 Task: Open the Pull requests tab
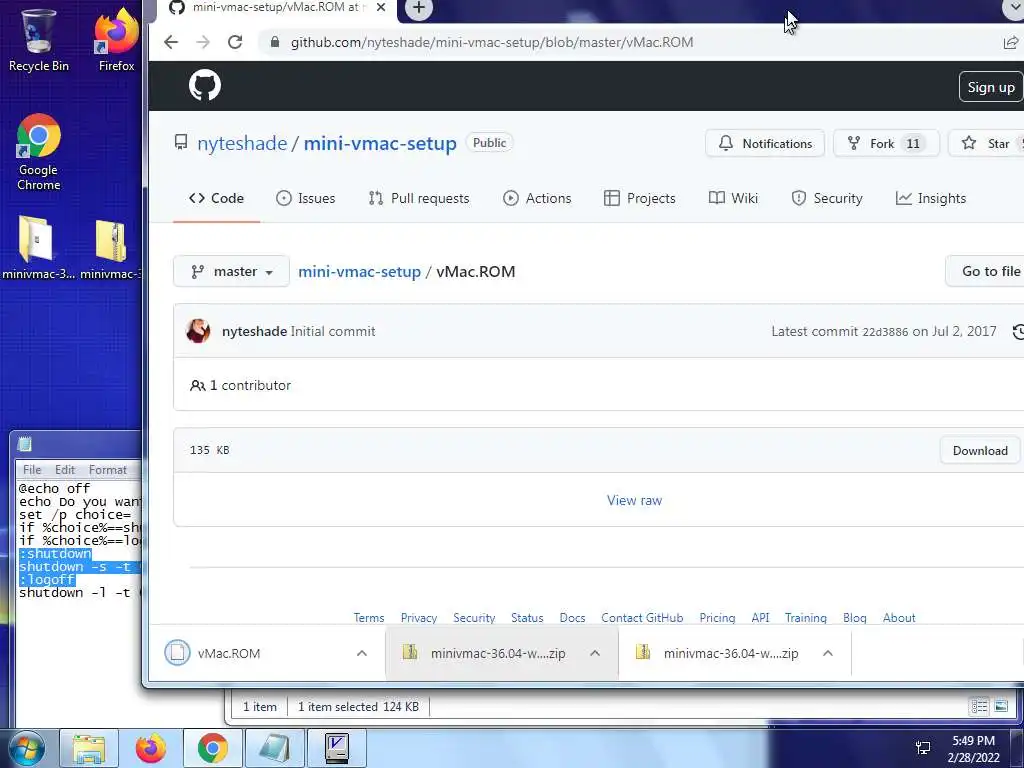tap(419, 199)
